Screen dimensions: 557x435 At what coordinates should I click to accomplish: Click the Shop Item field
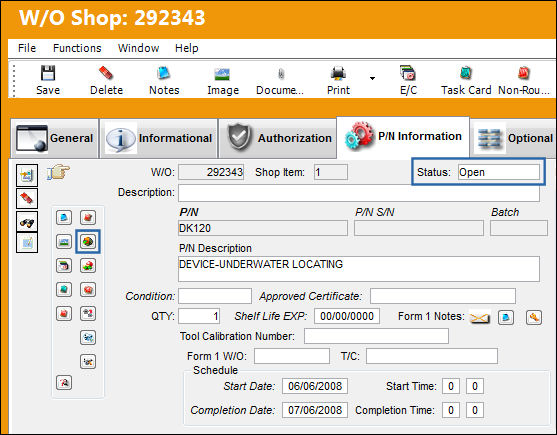[331, 172]
